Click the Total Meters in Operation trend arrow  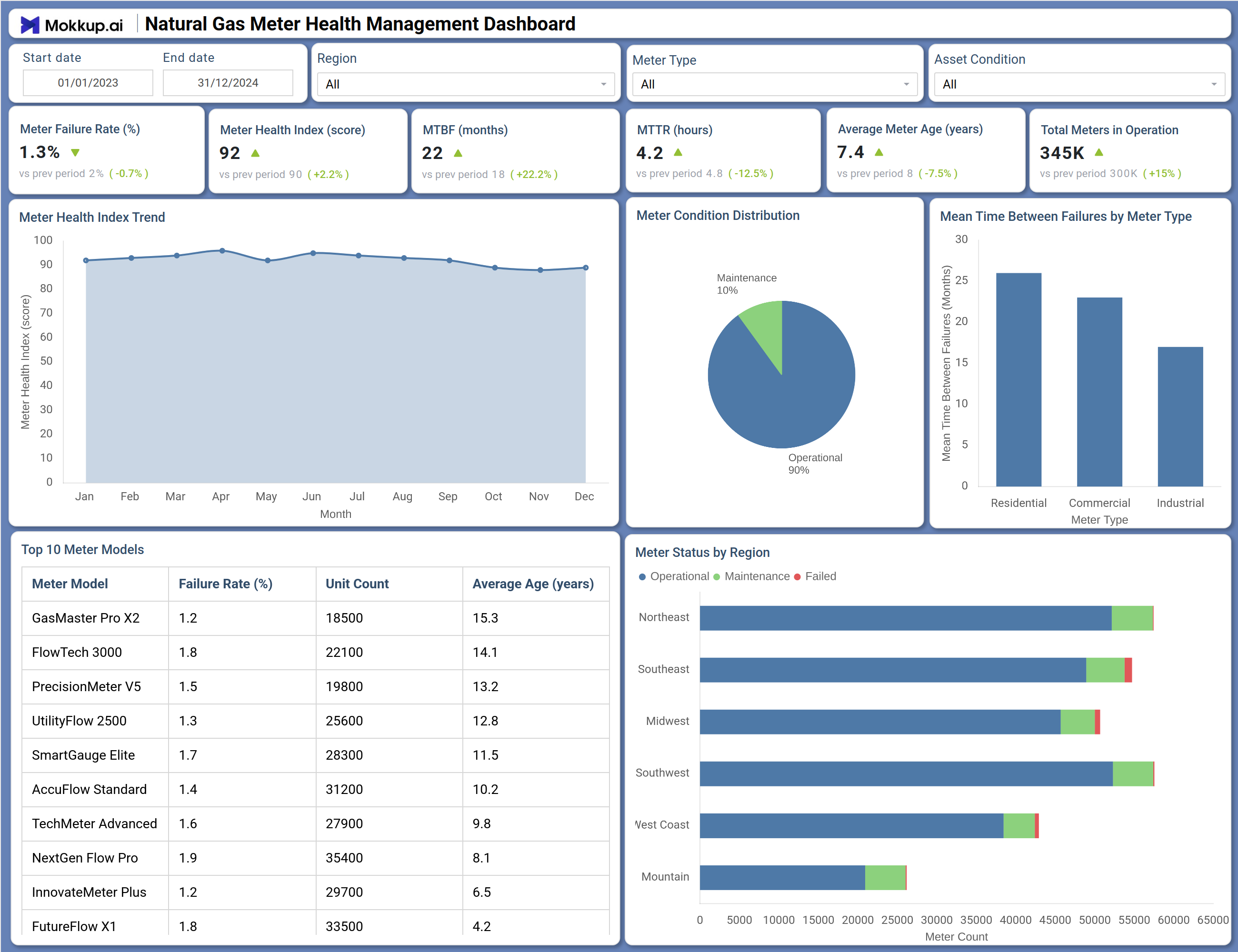(1099, 152)
